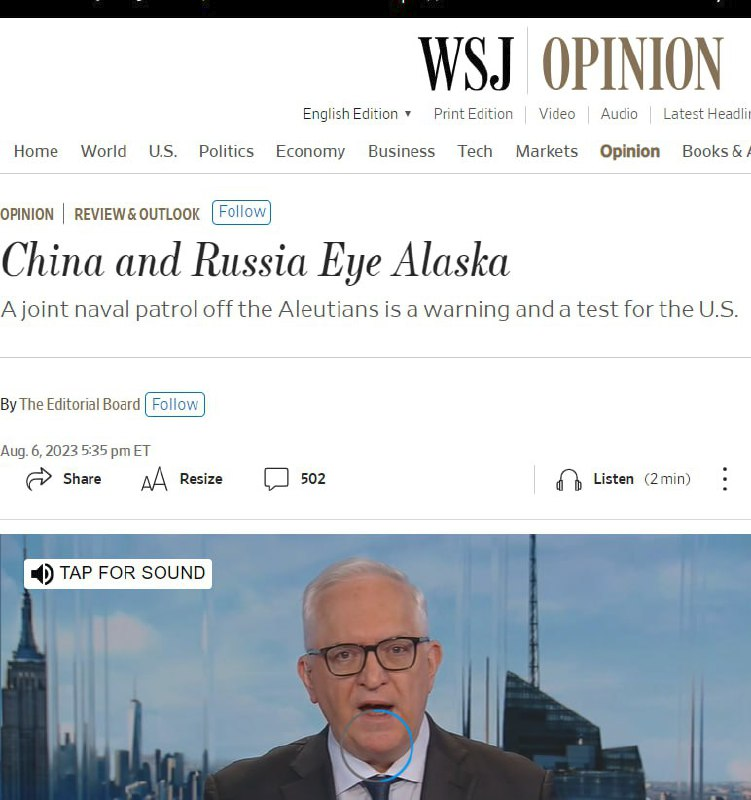
Task: Open the Print Edition link
Action: pos(473,114)
